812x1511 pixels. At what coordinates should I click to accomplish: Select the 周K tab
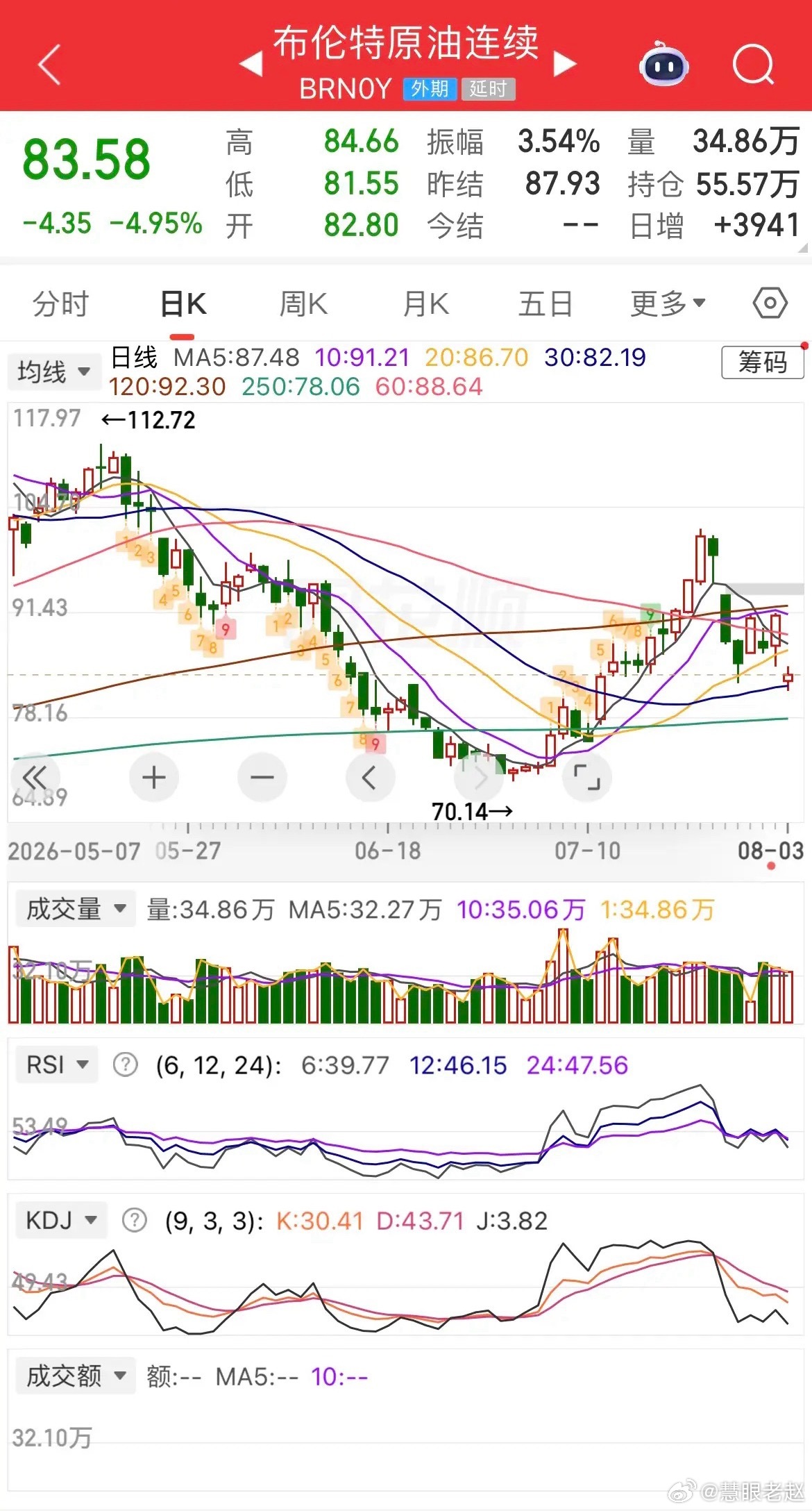pyautogui.click(x=303, y=303)
